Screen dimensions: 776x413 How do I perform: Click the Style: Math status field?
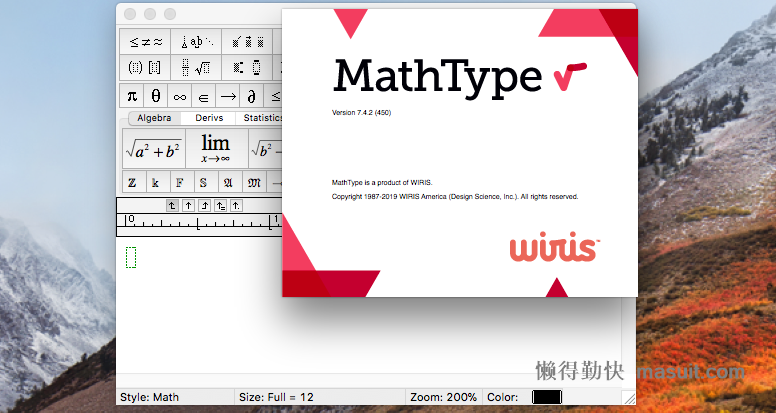tap(175, 397)
